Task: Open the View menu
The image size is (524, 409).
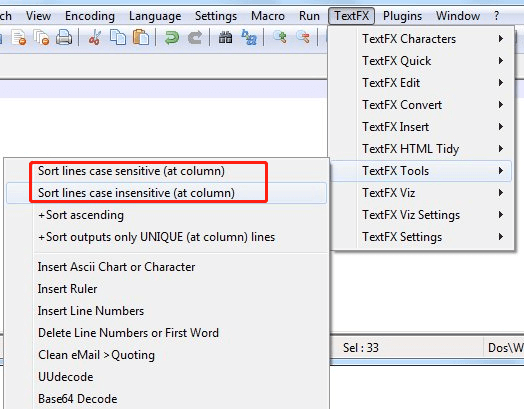Action: point(38,16)
